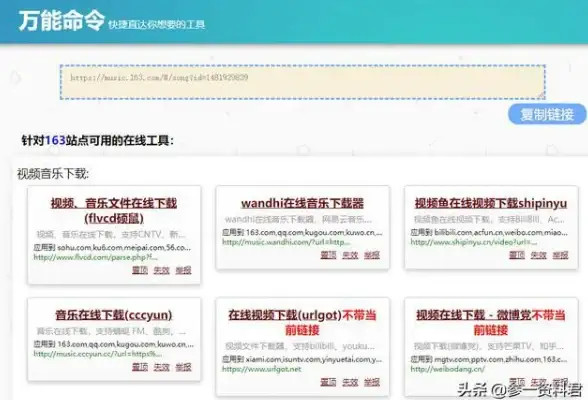The width and height of the screenshot is (588, 400).
Task: Open 视频鱼在线视频下载shipinyu tool link
Action: tap(491, 203)
